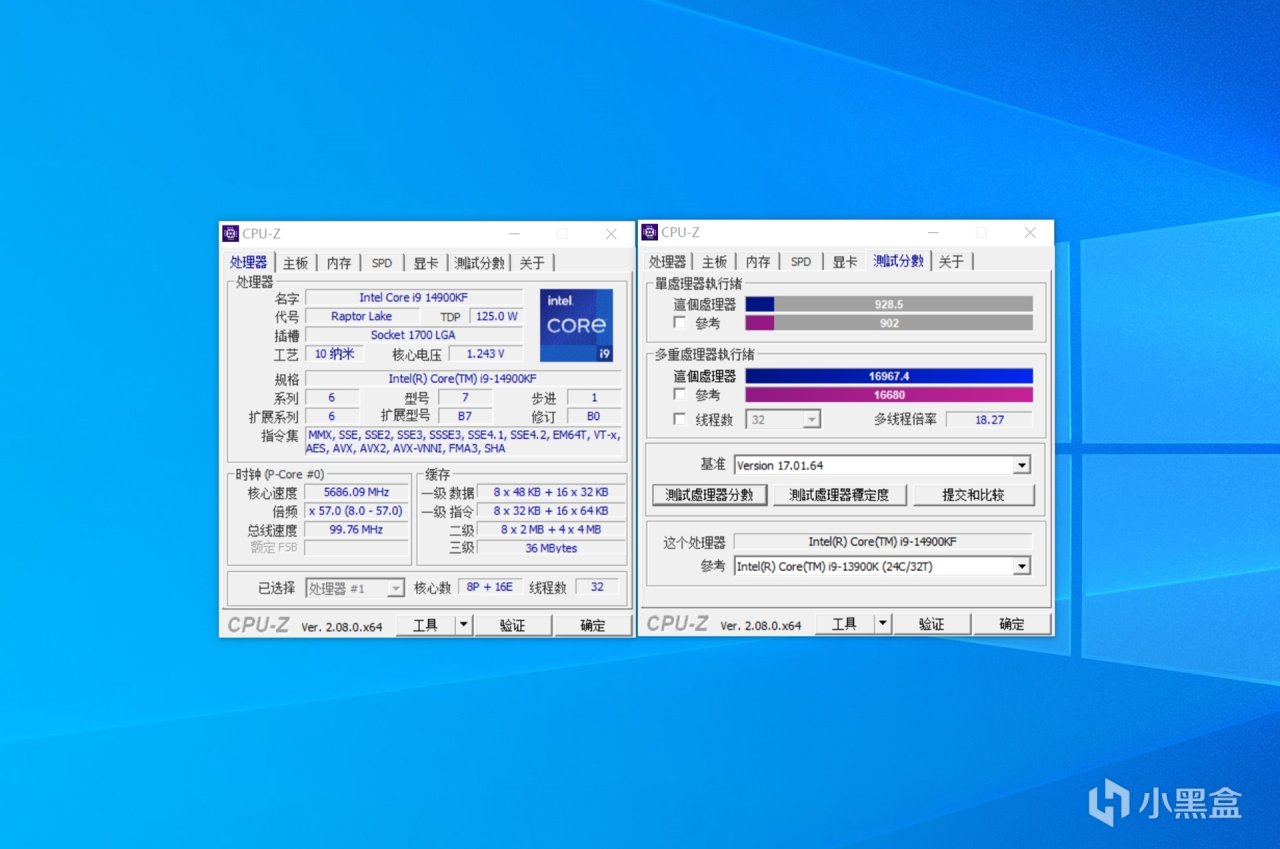Click the single-thread reference bar showing 902
Image resolution: width=1280 pixels, height=849 pixels.
click(889, 323)
